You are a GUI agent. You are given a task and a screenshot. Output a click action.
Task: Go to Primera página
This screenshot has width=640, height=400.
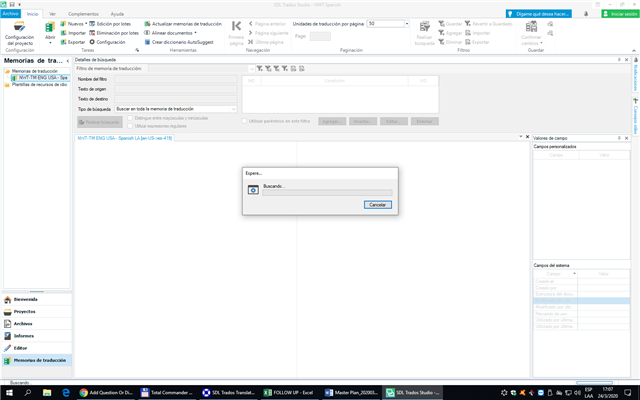(x=236, y=33)
